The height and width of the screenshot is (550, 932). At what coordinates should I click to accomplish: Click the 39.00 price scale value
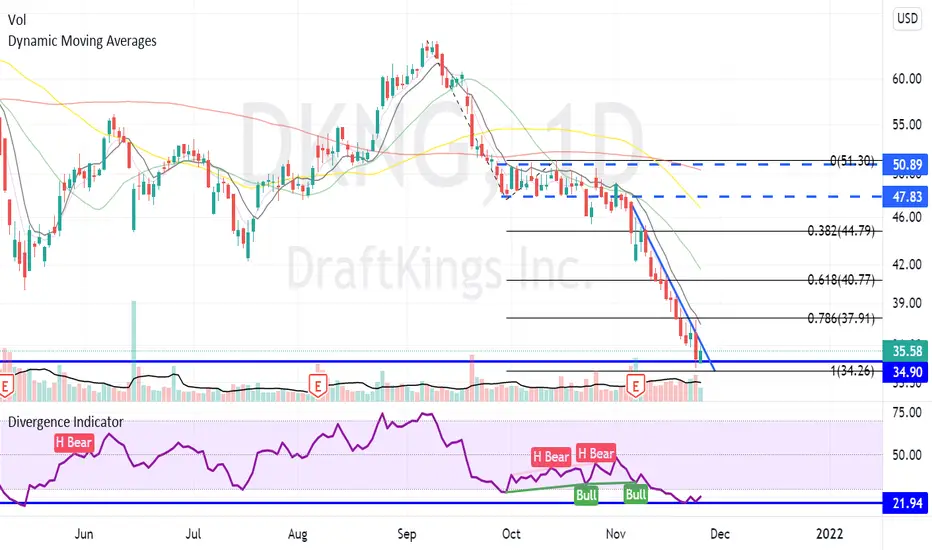click(x=907, y=303)
